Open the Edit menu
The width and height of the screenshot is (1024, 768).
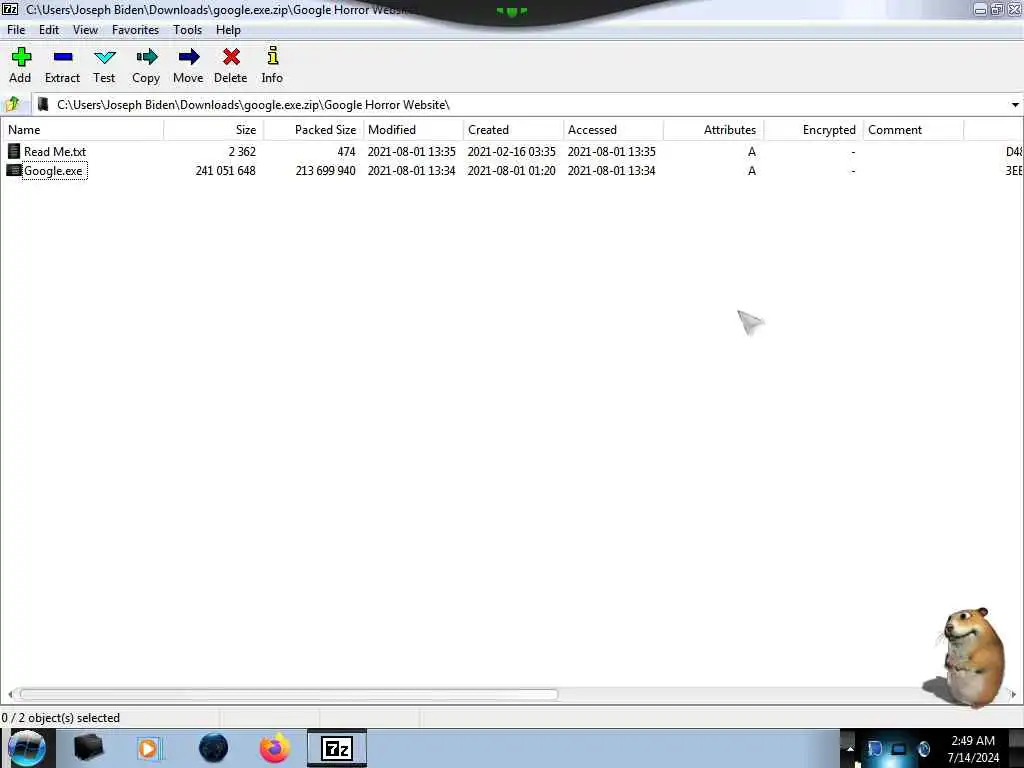tap(49, 30)
